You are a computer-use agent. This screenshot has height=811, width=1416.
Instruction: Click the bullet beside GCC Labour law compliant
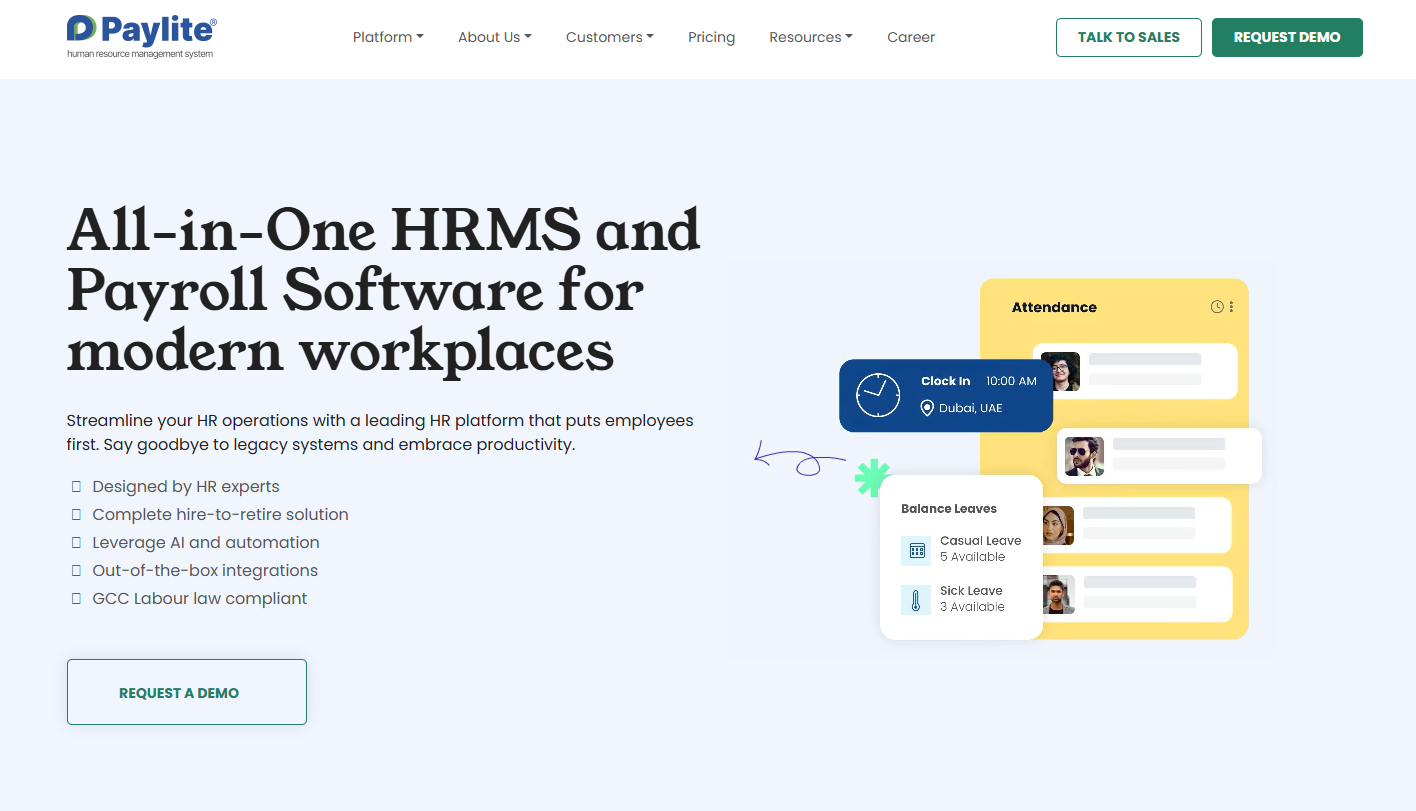(76, 599)
